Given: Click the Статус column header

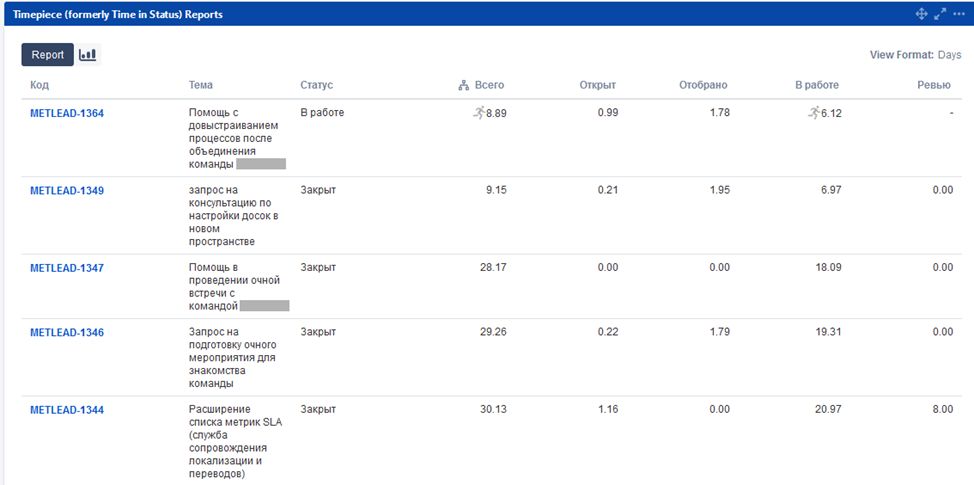Looking at the screenshot, I should (316, 86).
